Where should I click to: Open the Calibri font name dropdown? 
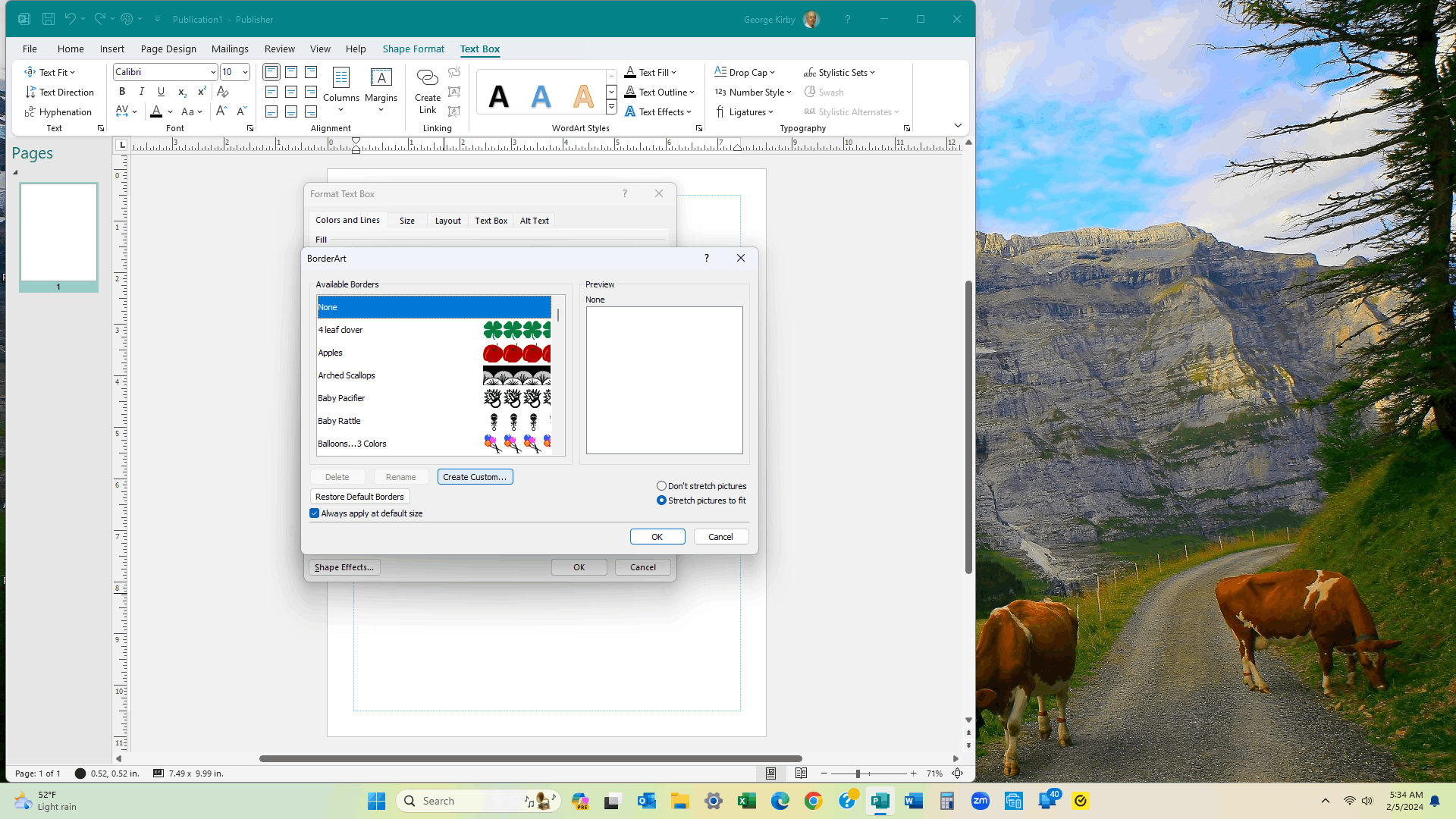click(x=213, y=72)
